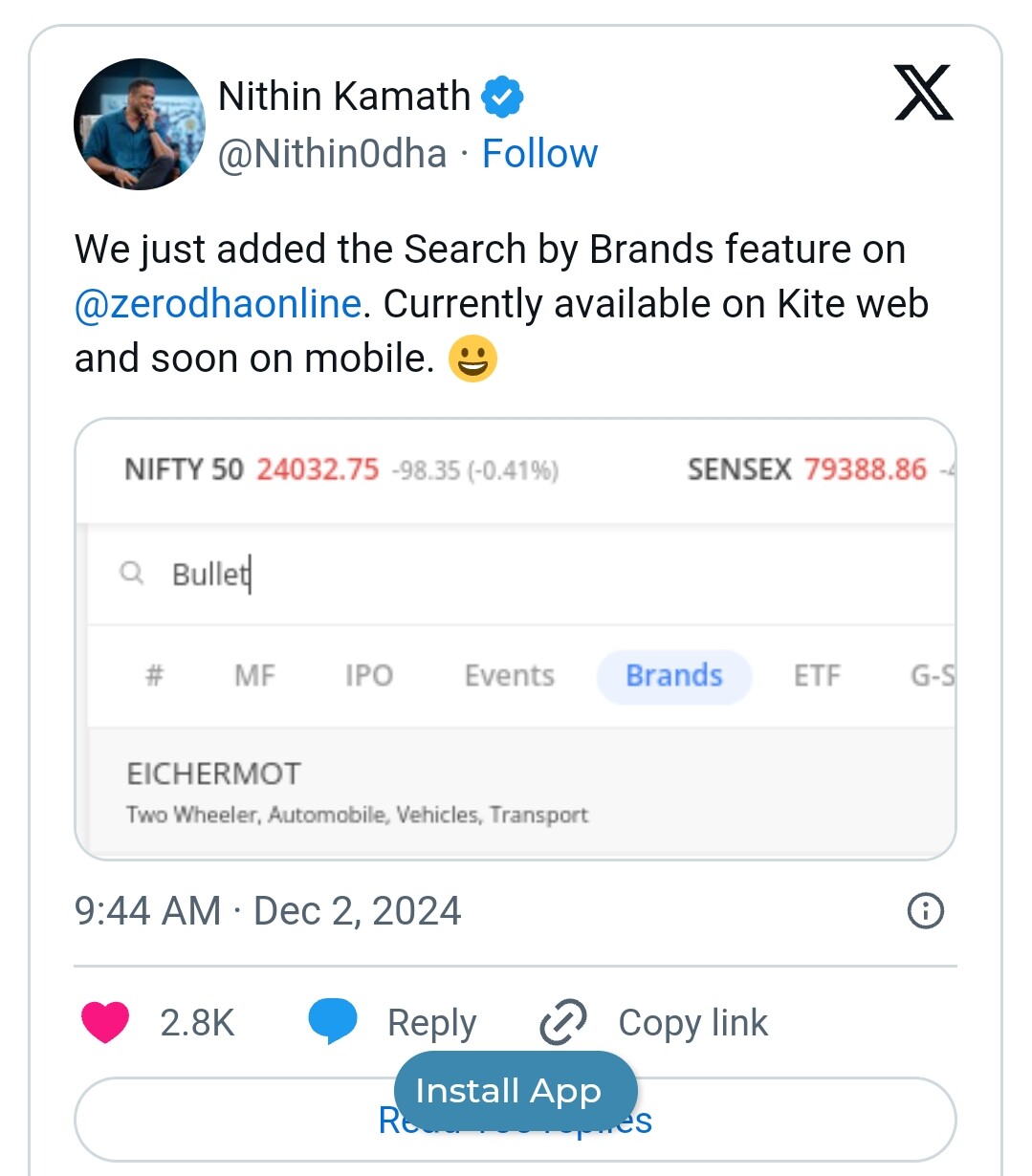Screen dimensions: 1032x1176
Task: Select the Brands tab
Action: click(x=674, y=676)
